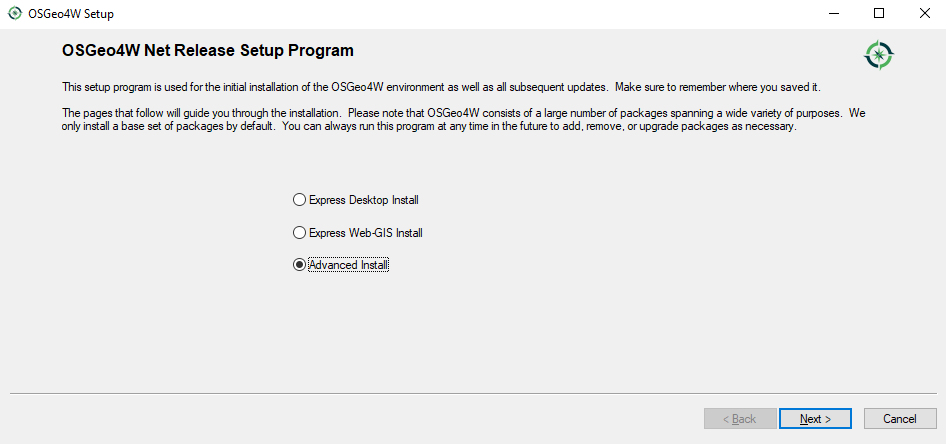Screen dimensions: 946x444
Task: Maximize the OSGeo4W Setup window
Action: 879,14
